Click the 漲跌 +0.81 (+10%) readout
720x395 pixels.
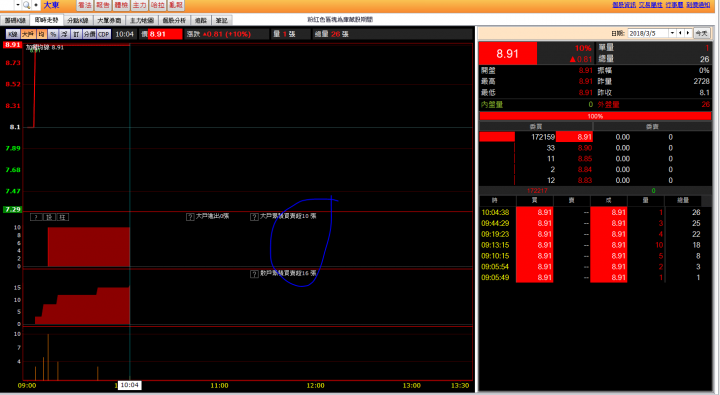click(x=219, y=34)
